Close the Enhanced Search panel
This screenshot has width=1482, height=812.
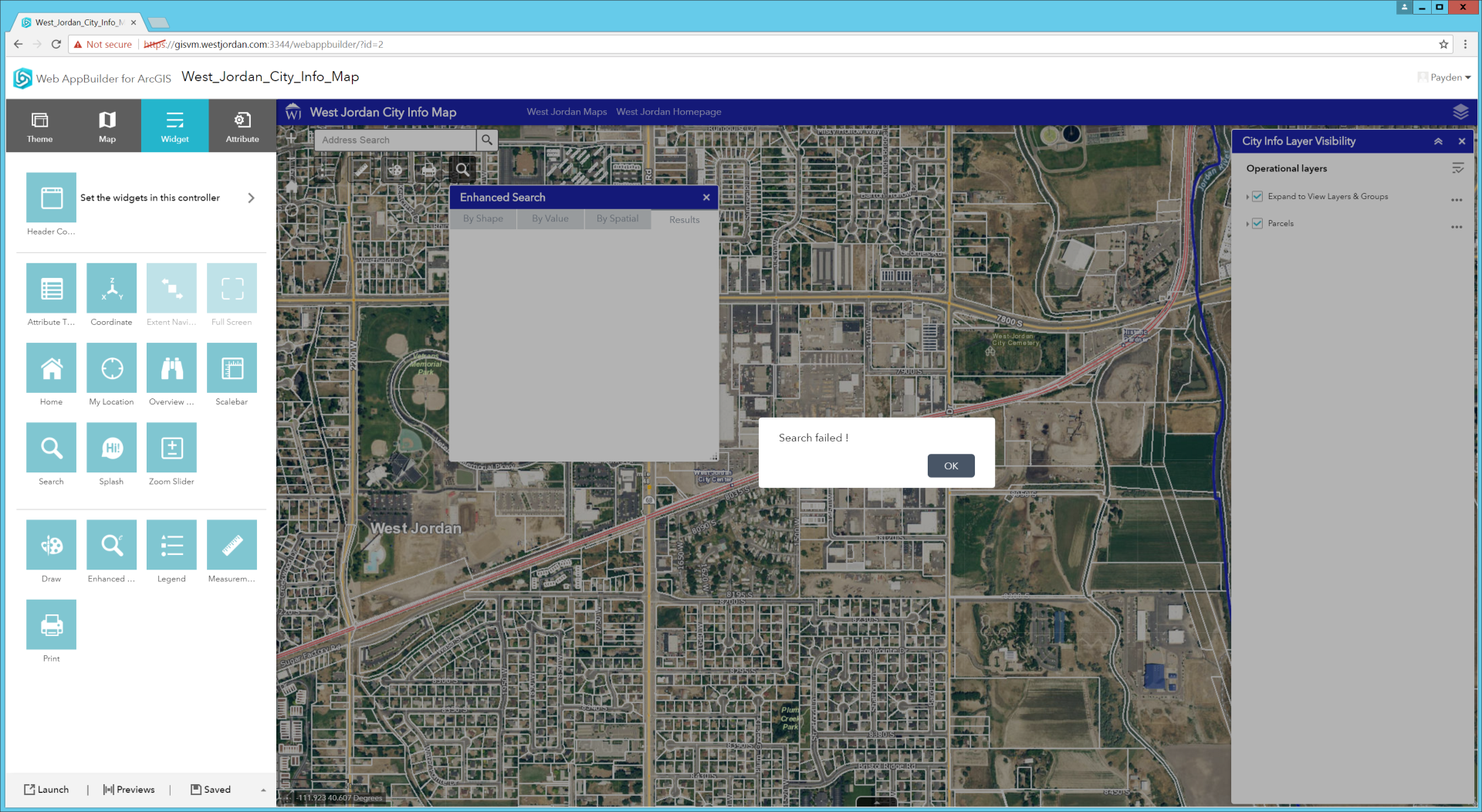[706, 198]
